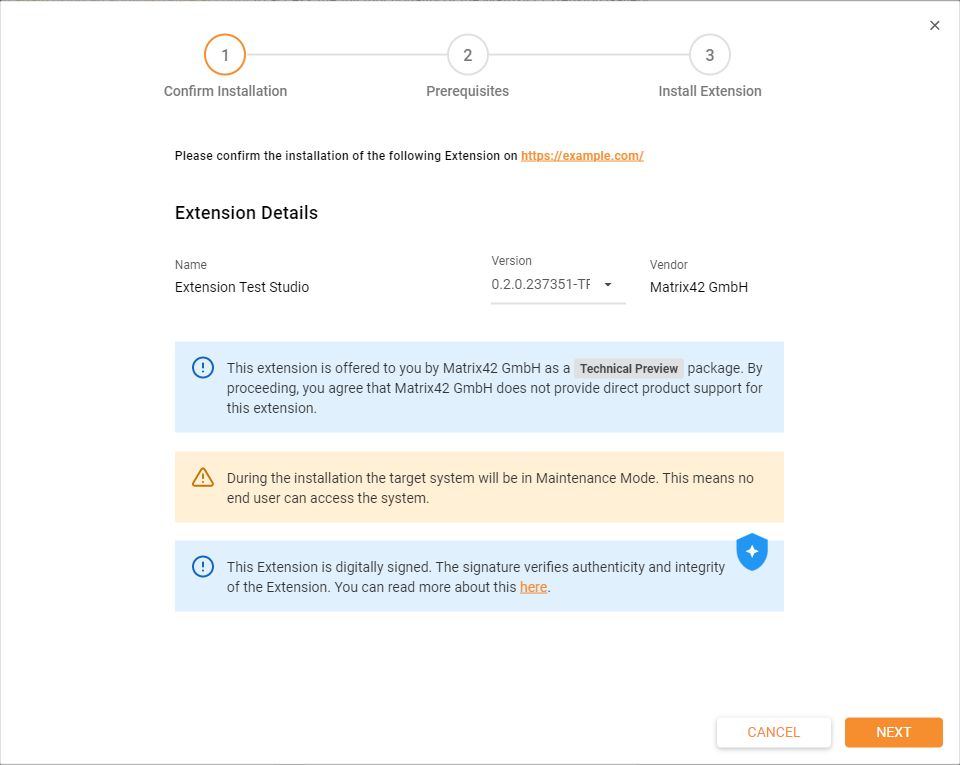Click the Extension Test Studio name text
960x765 pixels.
tap(242, 287)
